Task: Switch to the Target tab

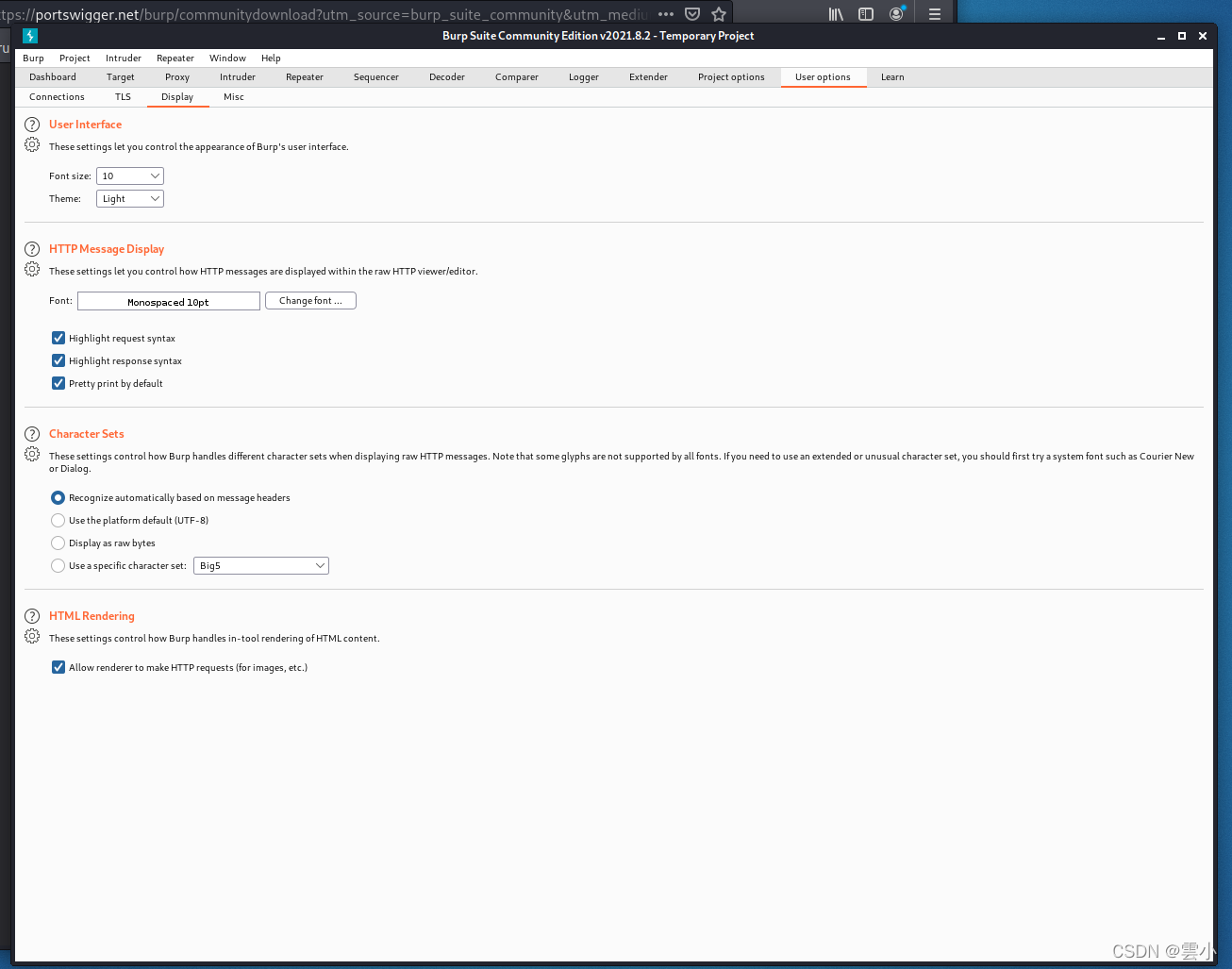Action: tap(120, 77)
